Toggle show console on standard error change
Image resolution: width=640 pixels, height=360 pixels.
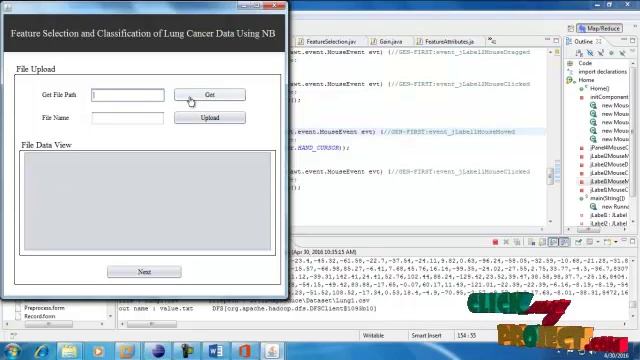(564, 242)
